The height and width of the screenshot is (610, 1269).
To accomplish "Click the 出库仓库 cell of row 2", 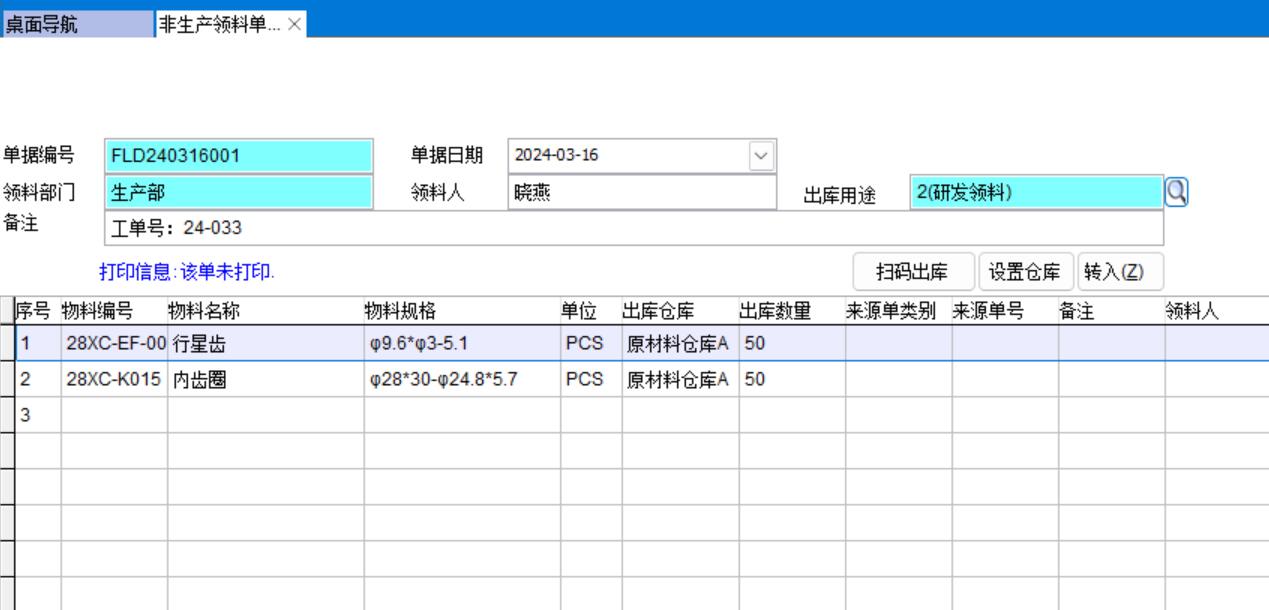I will click(679, 380).
